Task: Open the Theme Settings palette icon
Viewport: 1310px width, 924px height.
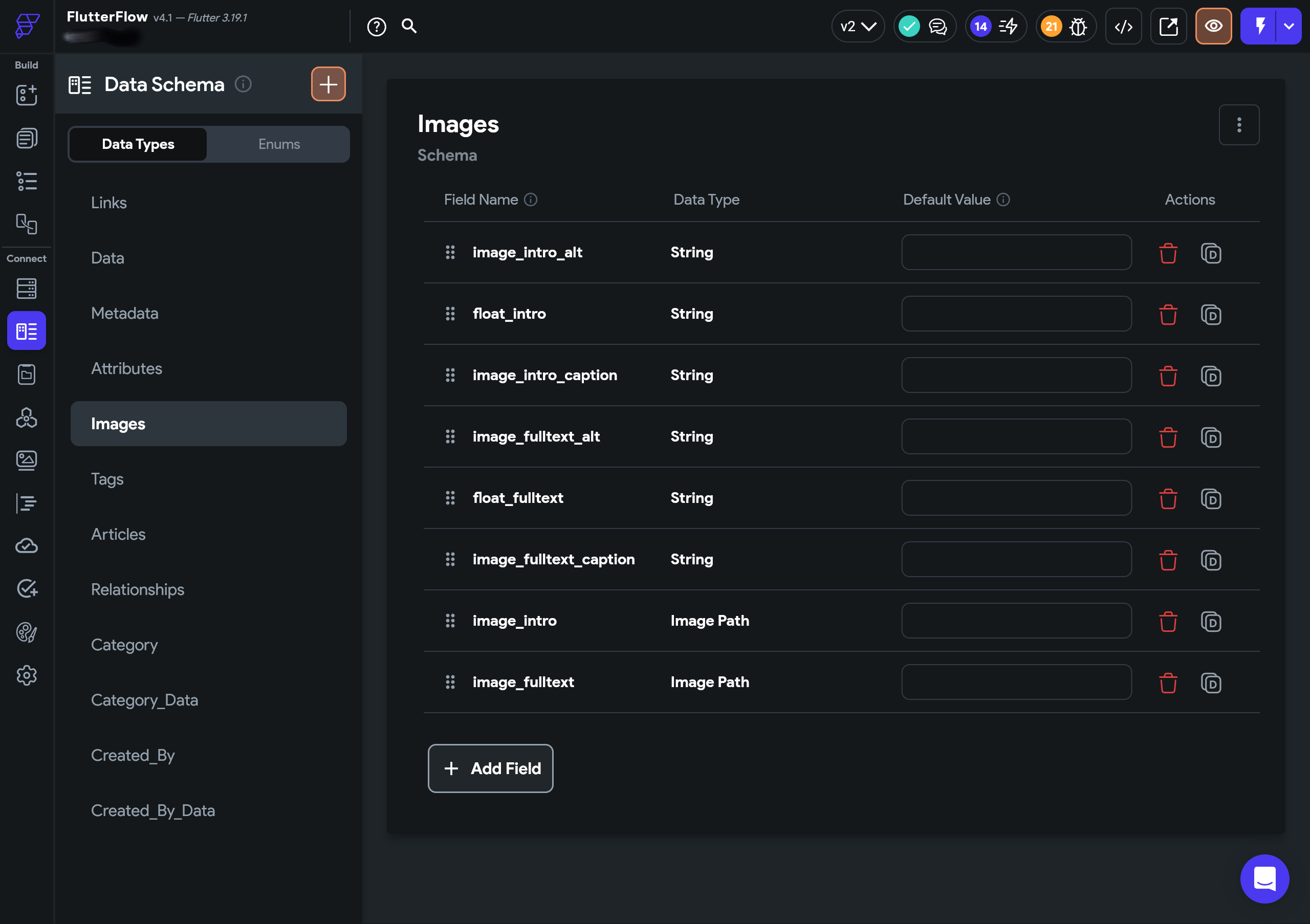Action: click(26, 632)
